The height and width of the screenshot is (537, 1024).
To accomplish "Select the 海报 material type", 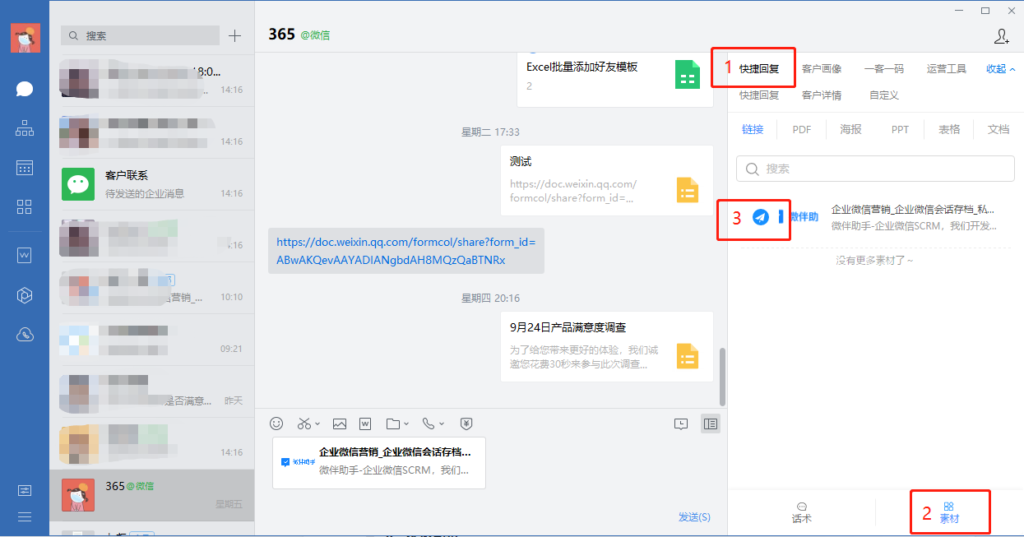I will (850, 129).
